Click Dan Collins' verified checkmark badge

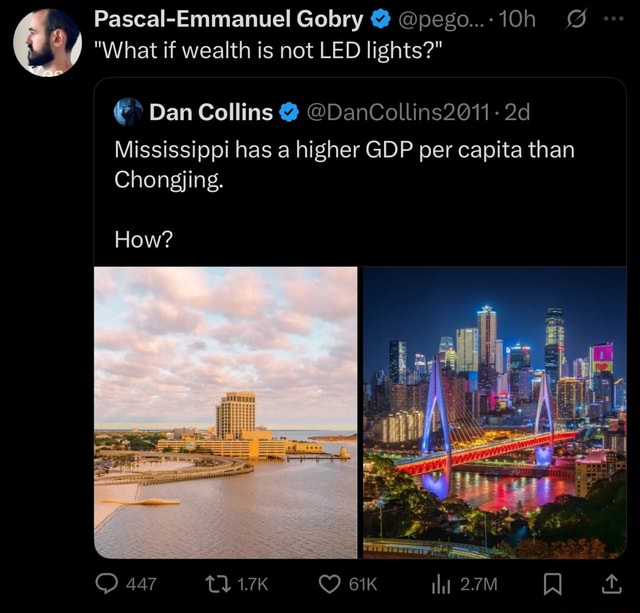(x=288, y=112)
